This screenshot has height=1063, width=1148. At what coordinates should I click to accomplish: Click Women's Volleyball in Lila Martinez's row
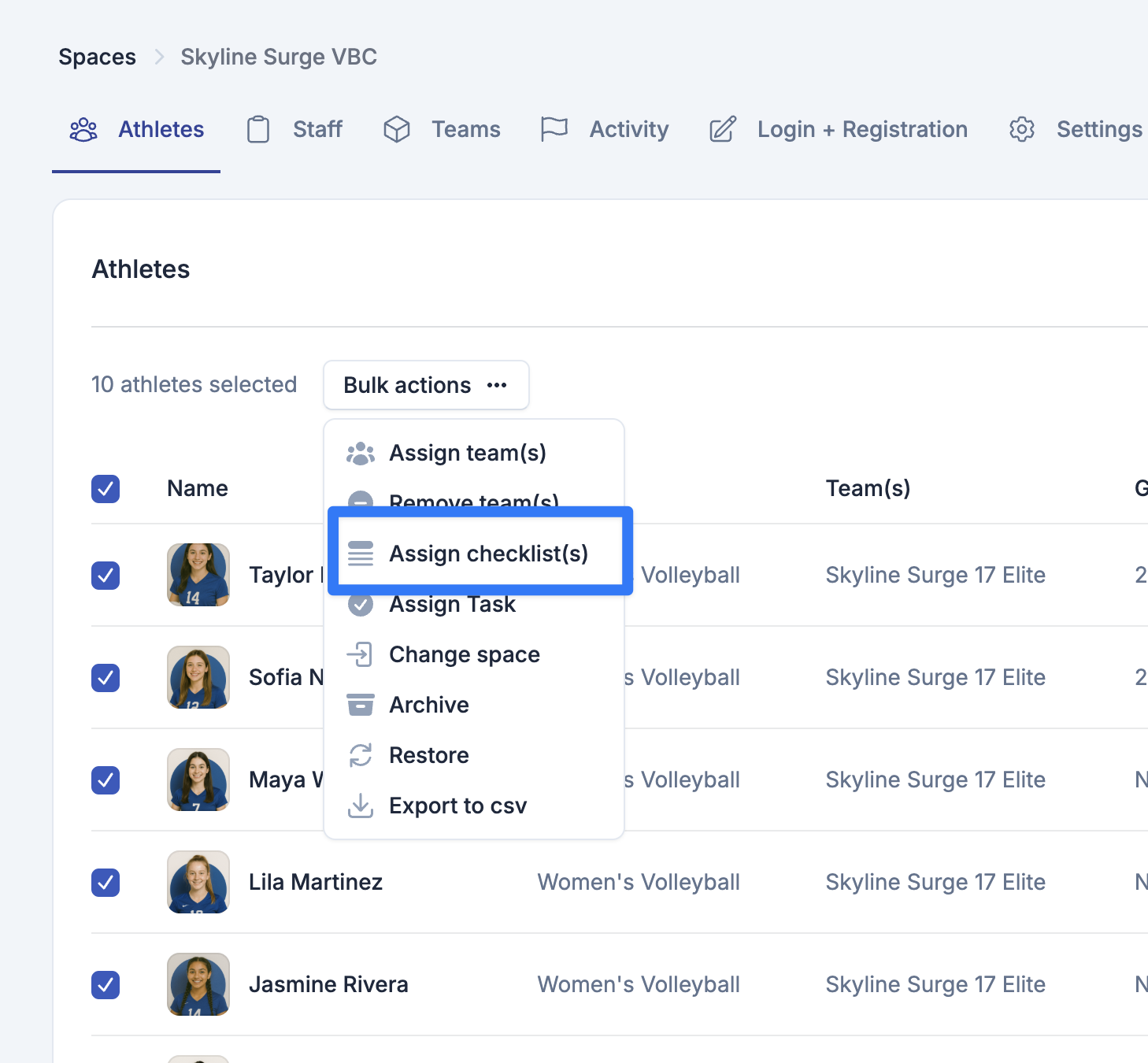(x=639, y=882)
